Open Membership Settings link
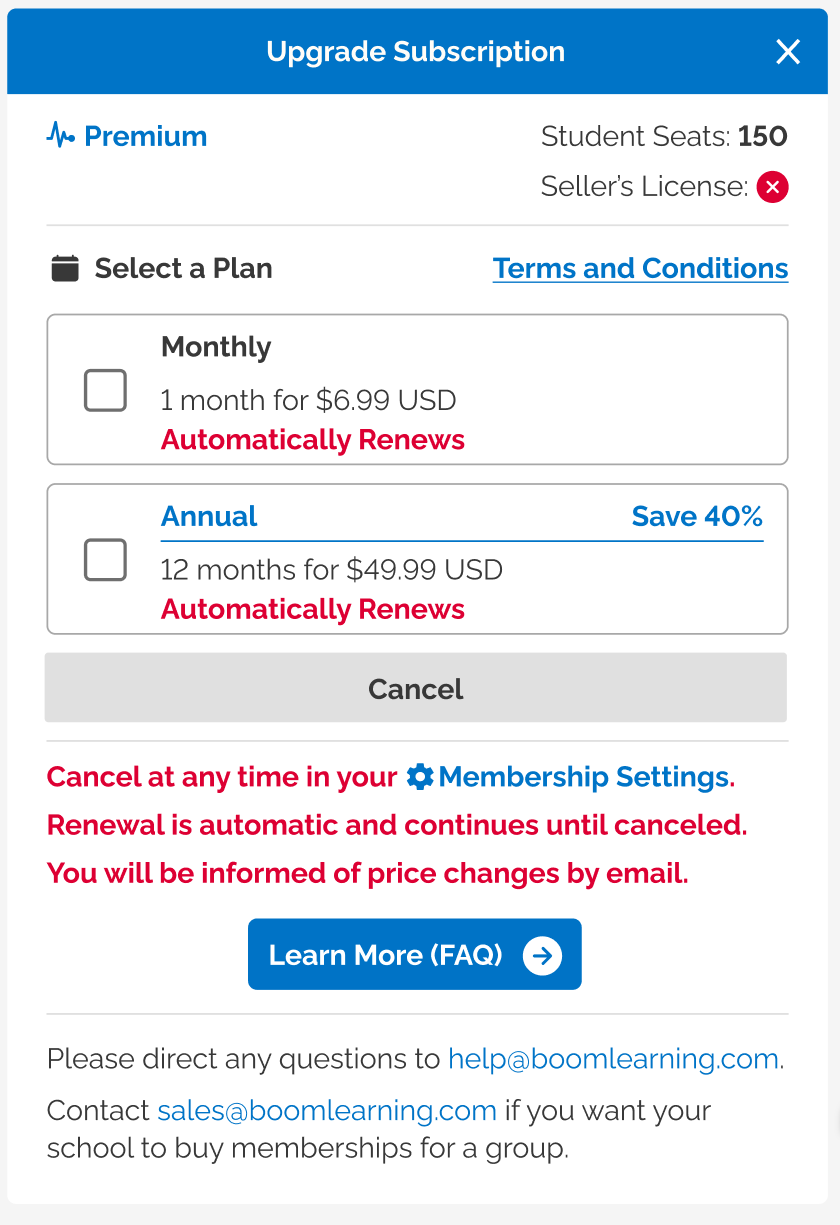Image resolution: width=840 pixels, height=1225 pixels. pyautogui.click(x=583, y=777)
